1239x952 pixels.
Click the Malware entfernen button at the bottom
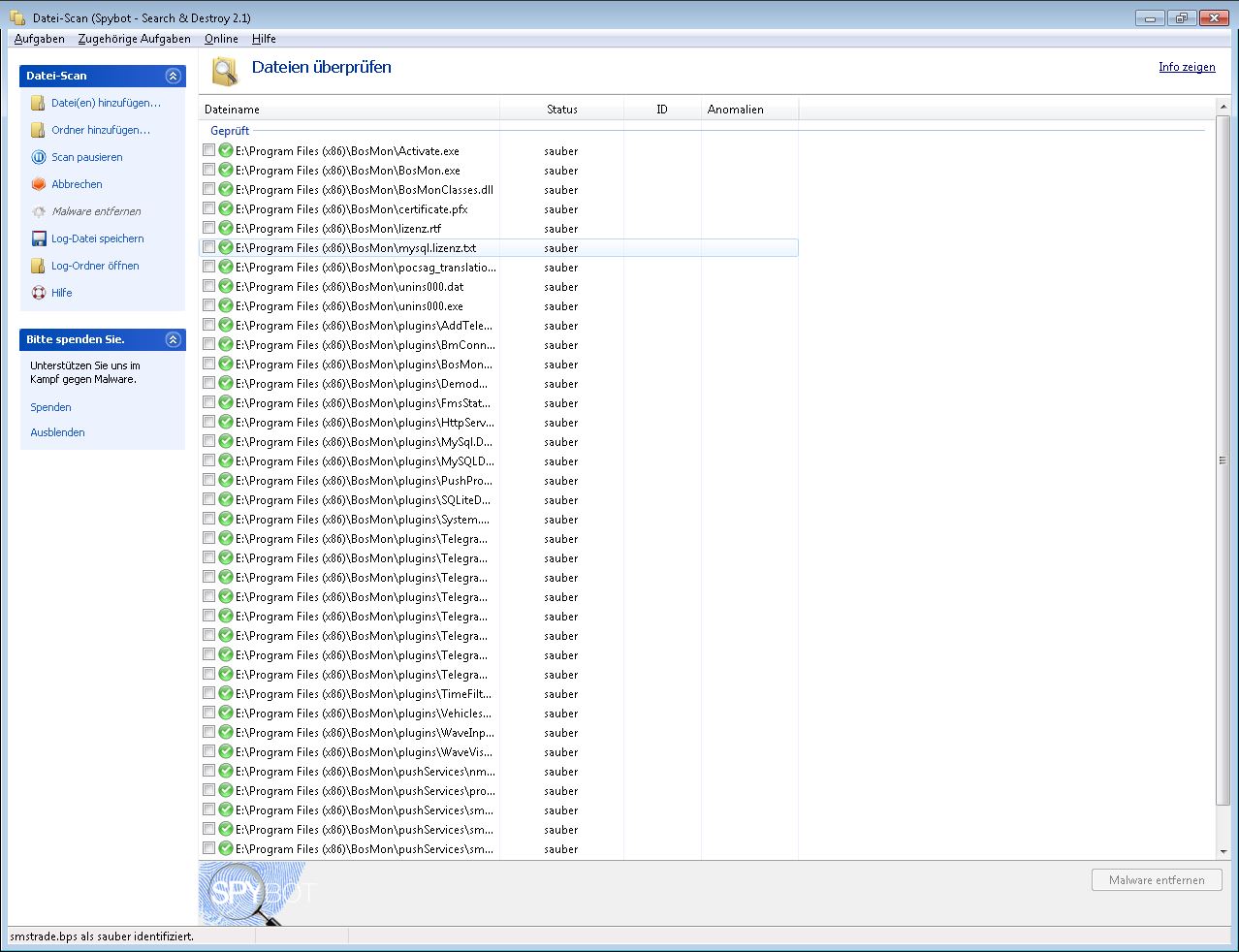[x=1158, y=880]
